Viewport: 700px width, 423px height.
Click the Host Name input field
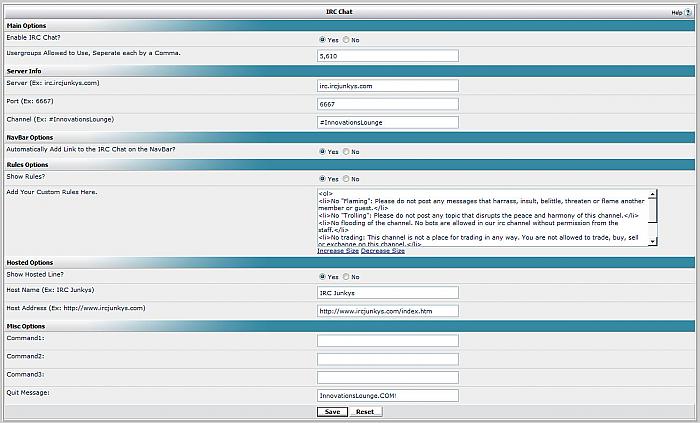[387, 293]
